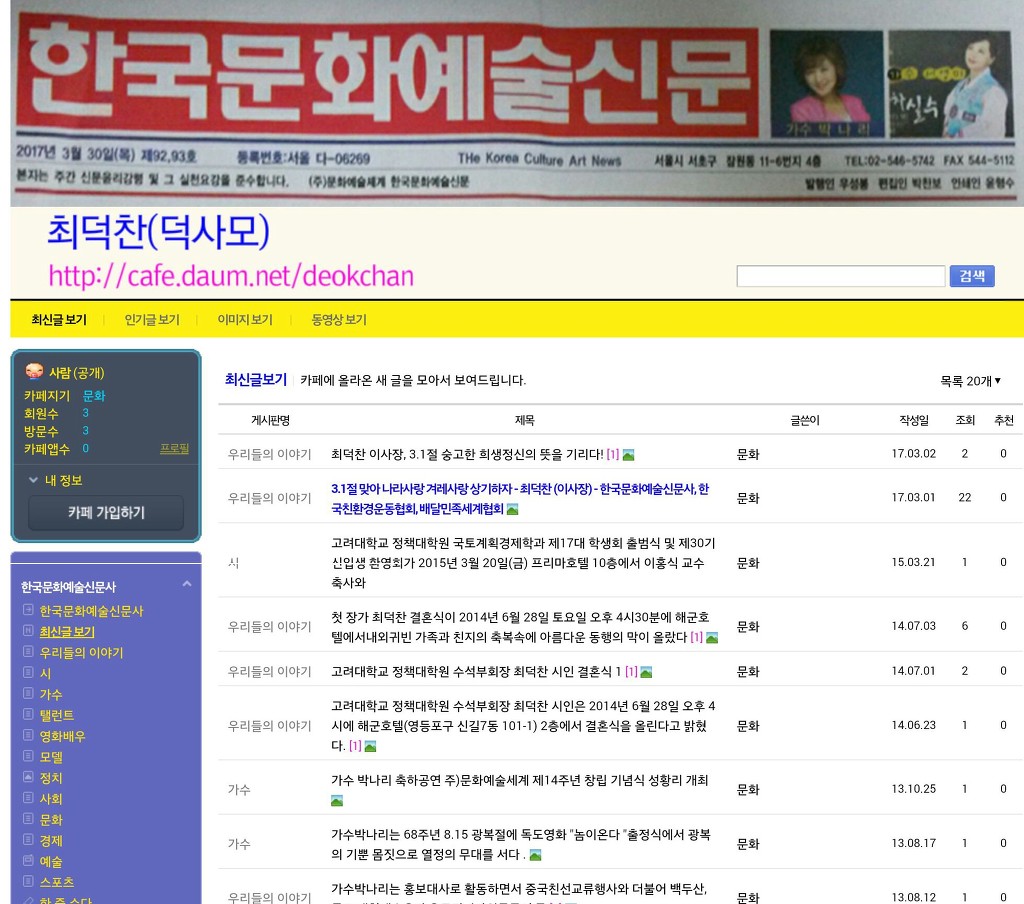Click the icon next to 예술 in sidebar

(x=28, y=861)
